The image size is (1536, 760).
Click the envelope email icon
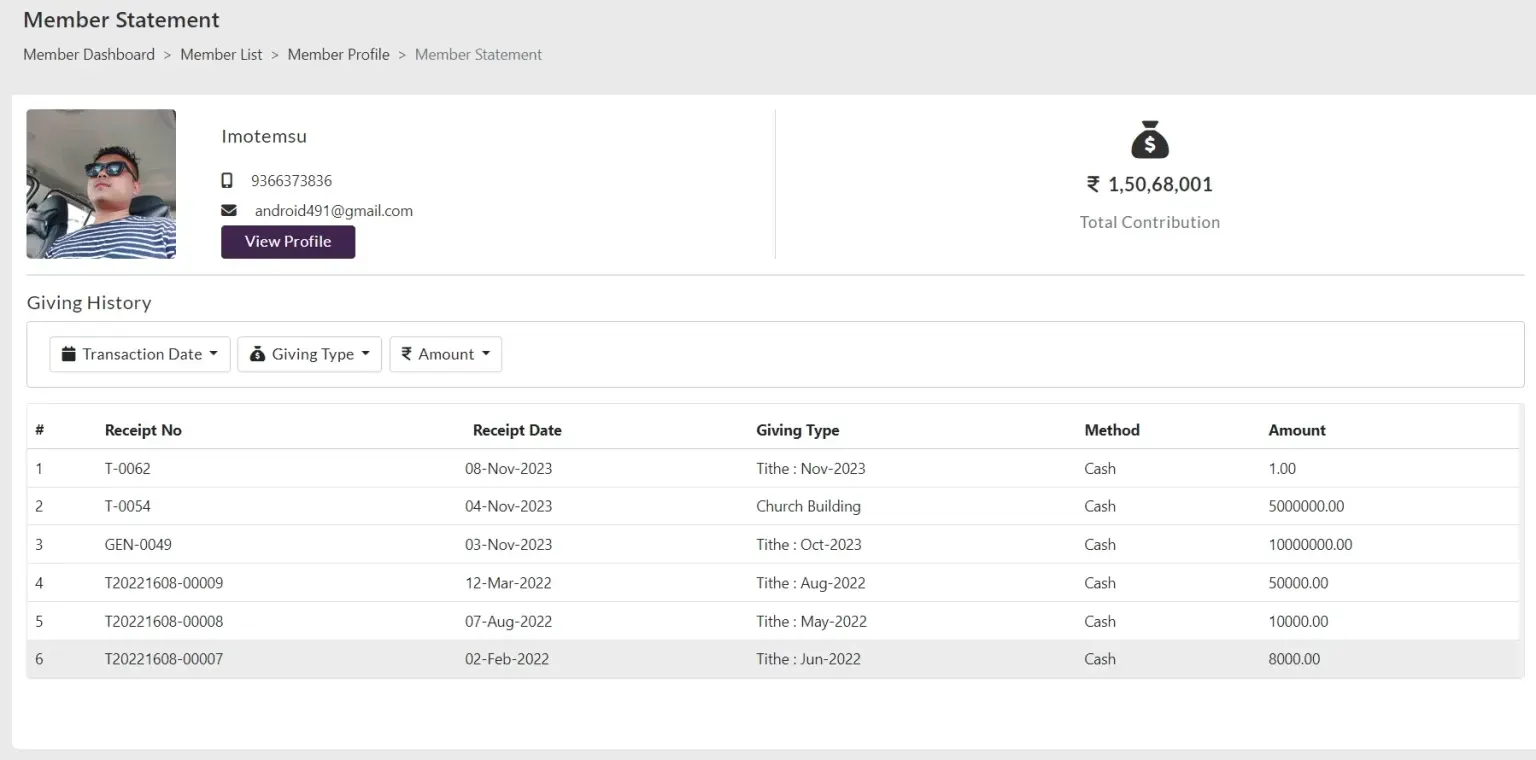click(x=229, y=211)
